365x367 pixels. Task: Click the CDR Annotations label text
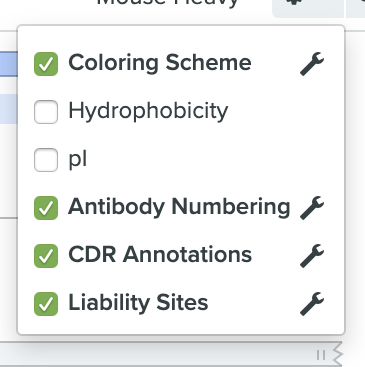coord(160,255)
